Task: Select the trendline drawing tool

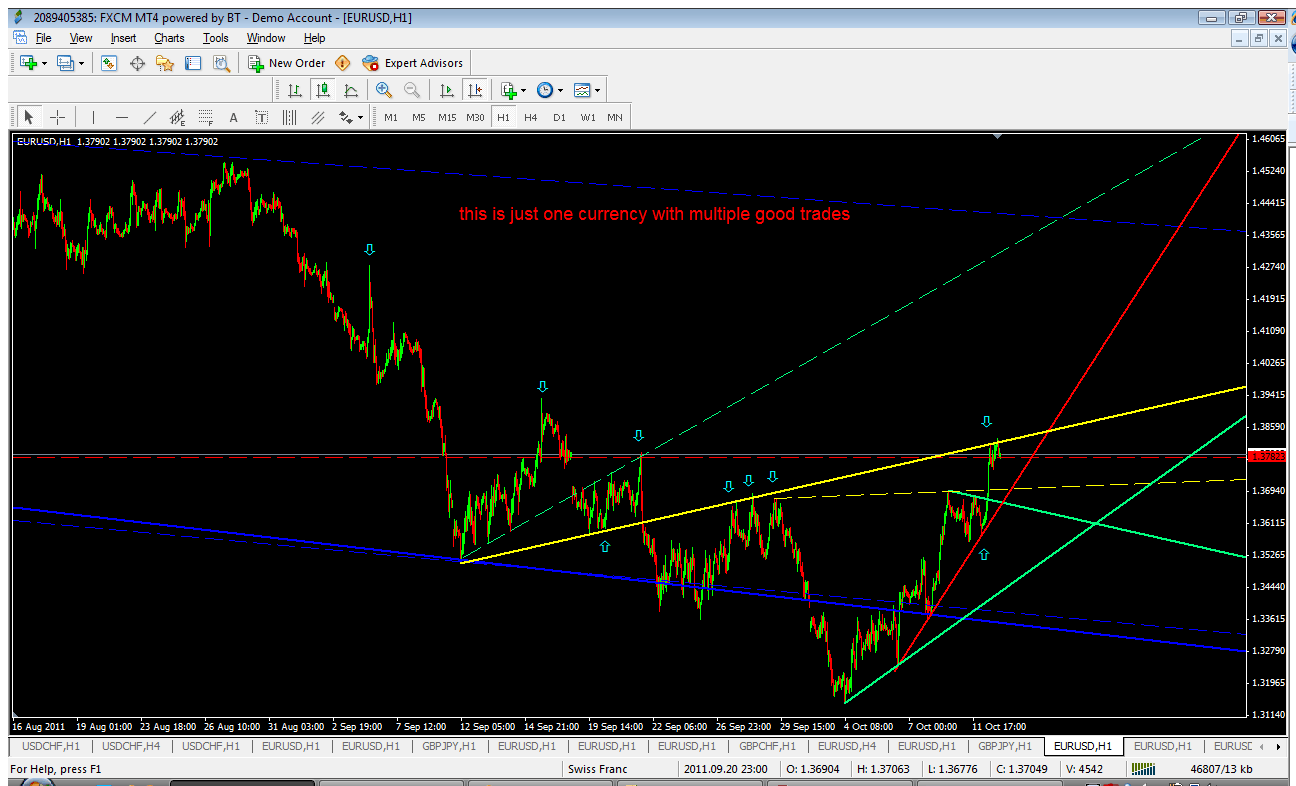Action: point(149,117)
